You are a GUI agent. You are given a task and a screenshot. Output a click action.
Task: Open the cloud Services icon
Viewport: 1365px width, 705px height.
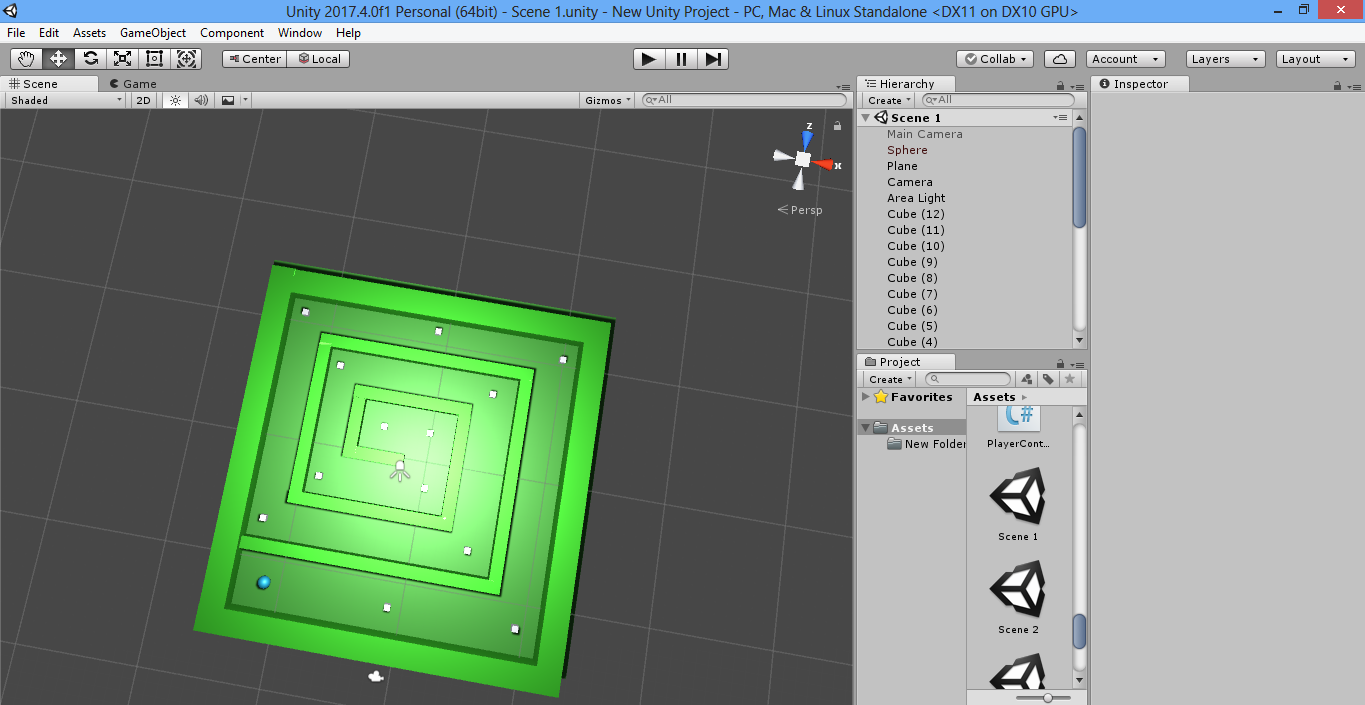(x=1060, y=59)
